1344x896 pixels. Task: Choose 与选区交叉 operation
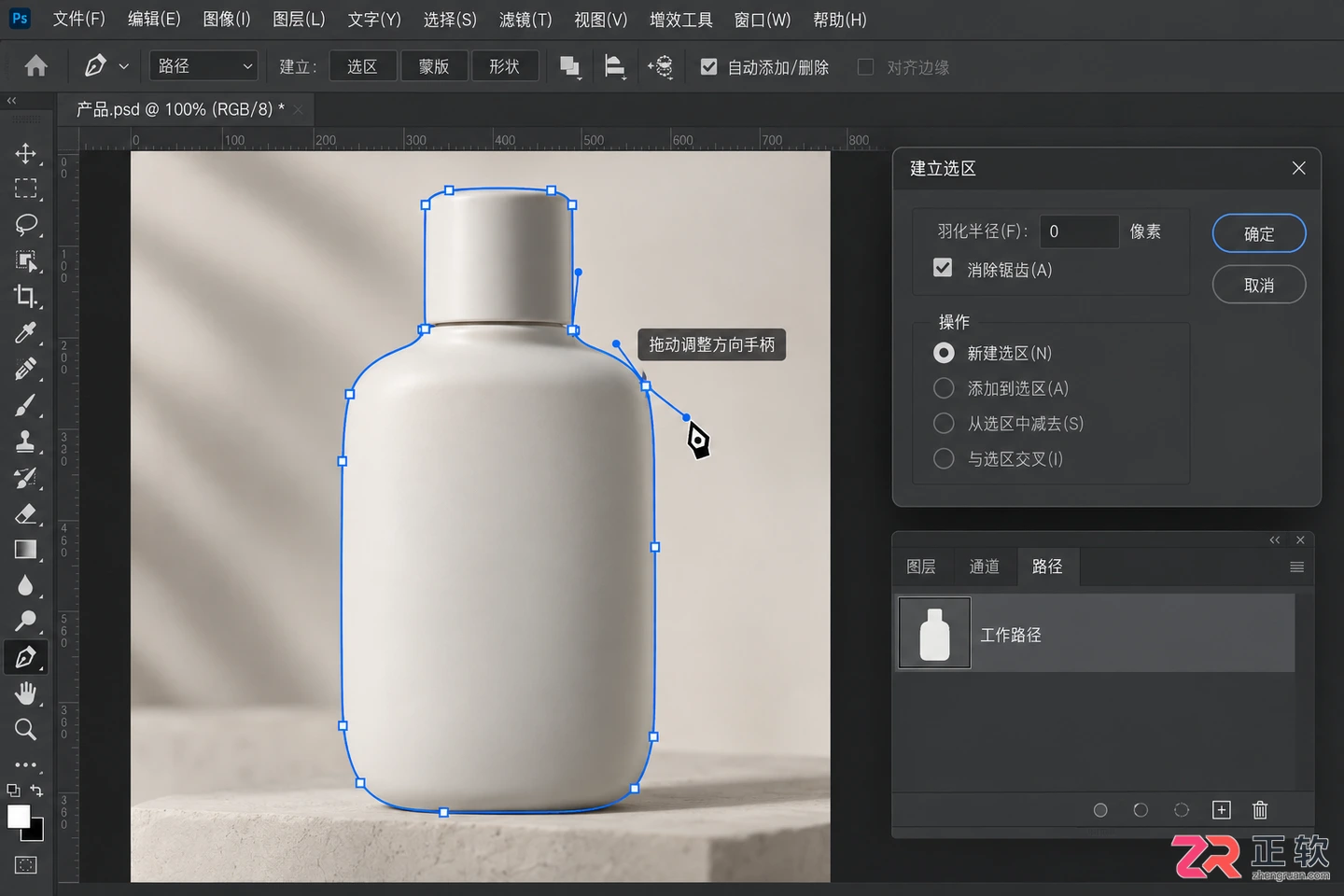945,459
